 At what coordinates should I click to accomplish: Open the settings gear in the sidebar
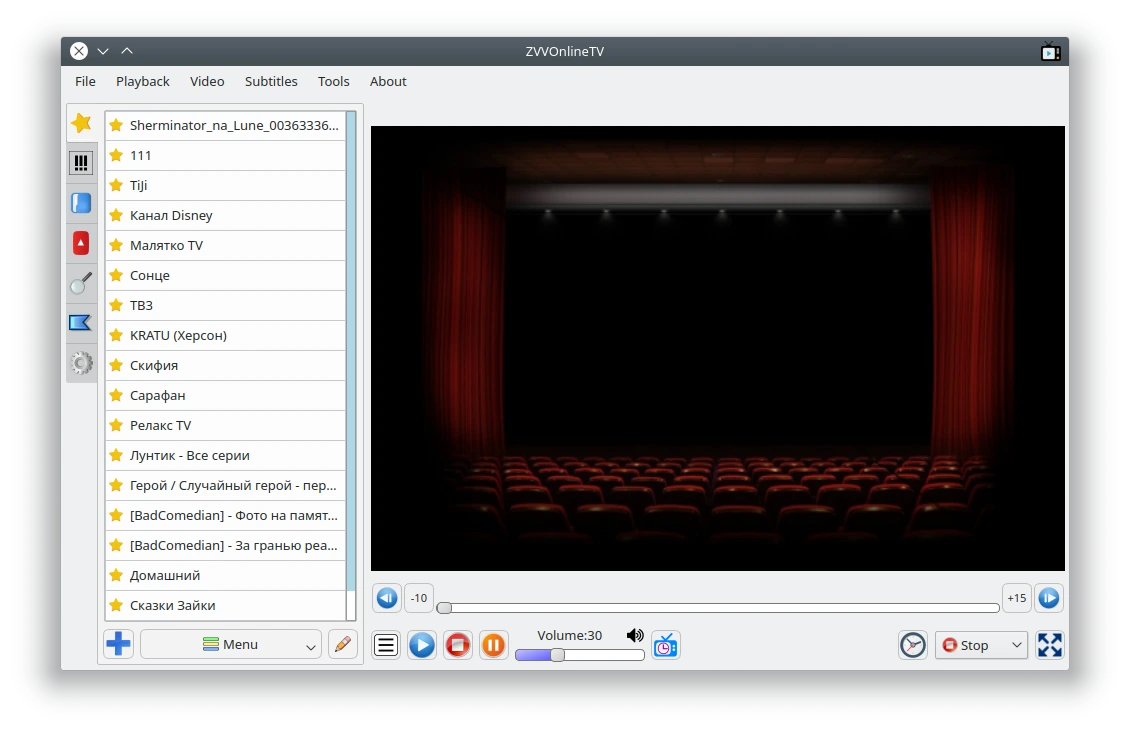pos(81,363)
